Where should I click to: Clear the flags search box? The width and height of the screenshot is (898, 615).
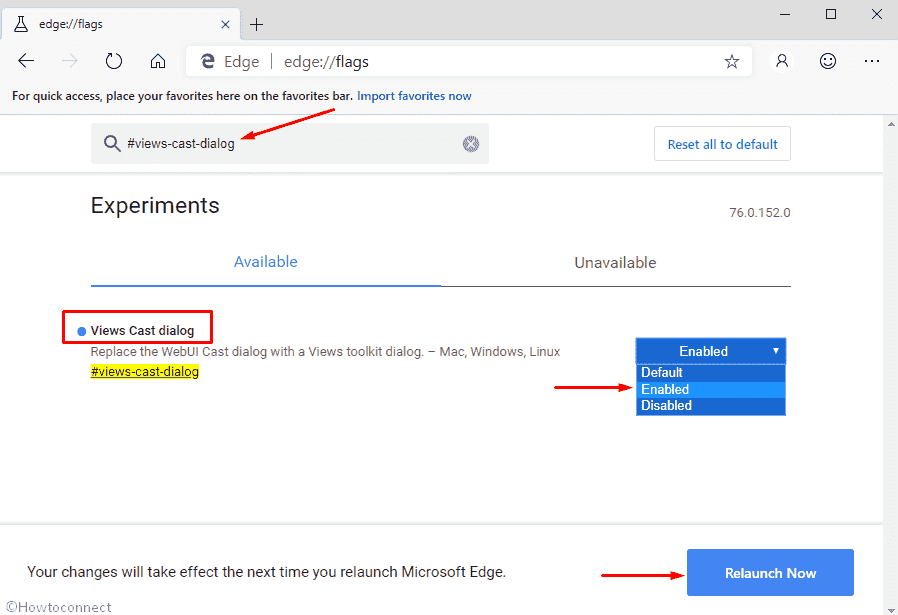471,144
